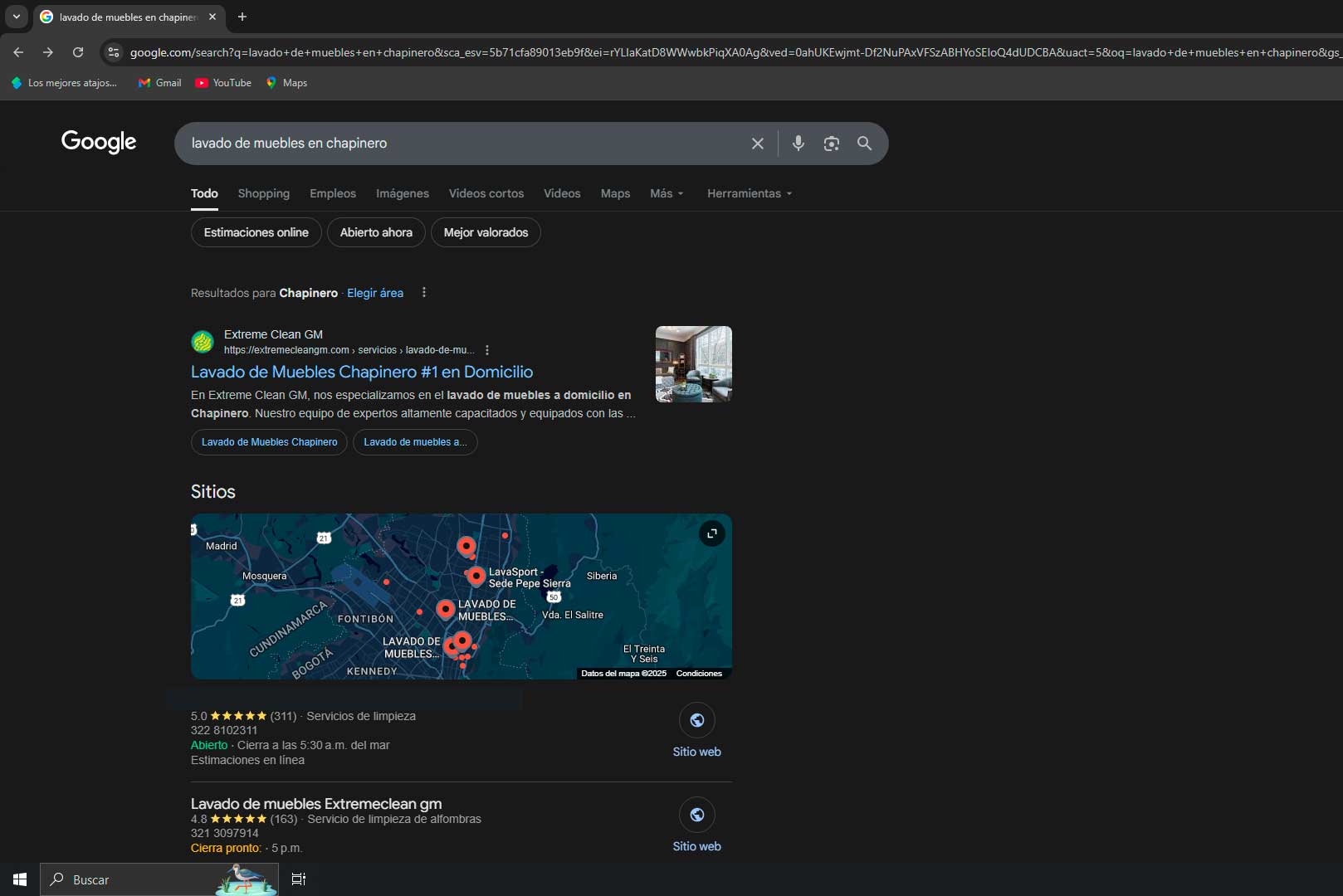The height and width of the screenshot is (896, 1343).
Task: Switch to the Empleos tab
Action: tap(333, 193)
